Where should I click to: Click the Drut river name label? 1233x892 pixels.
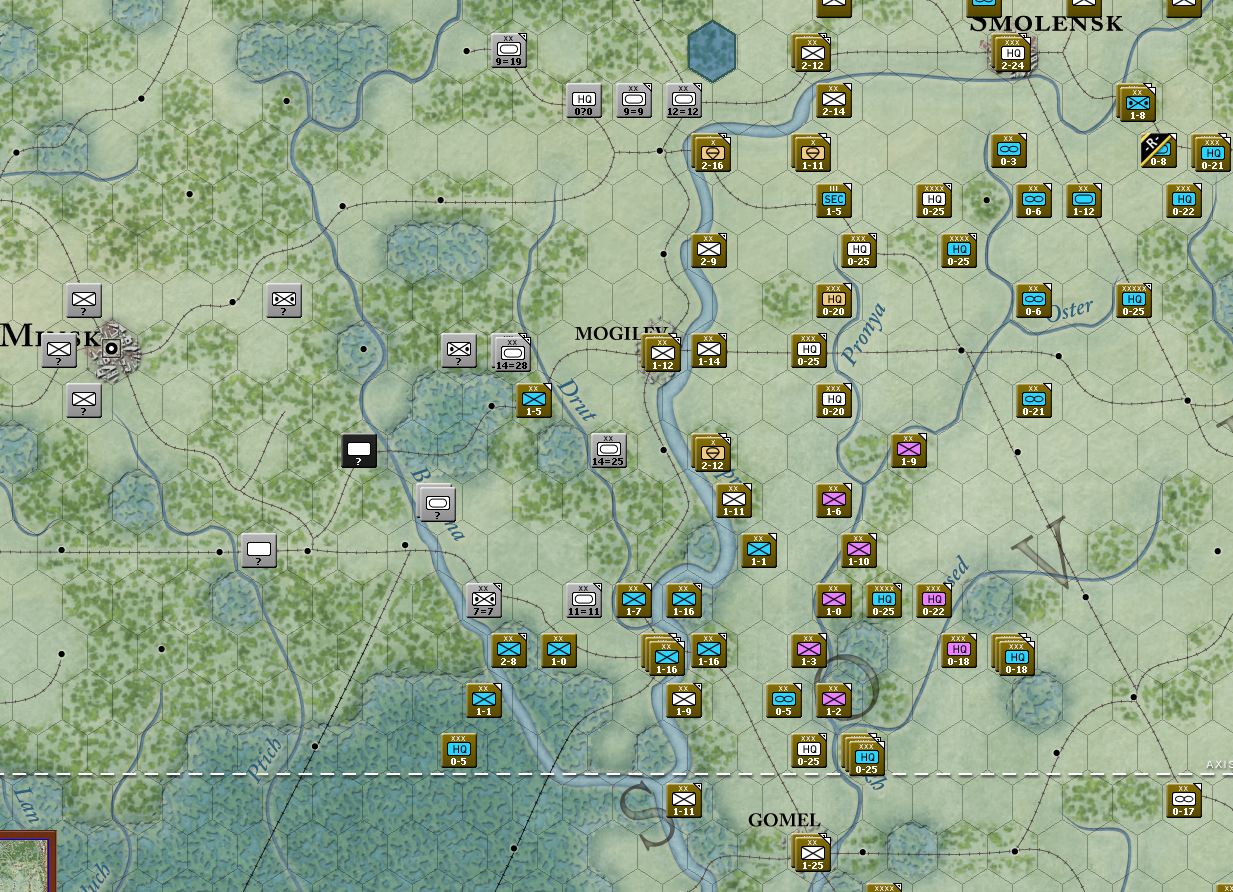[576, 399]
